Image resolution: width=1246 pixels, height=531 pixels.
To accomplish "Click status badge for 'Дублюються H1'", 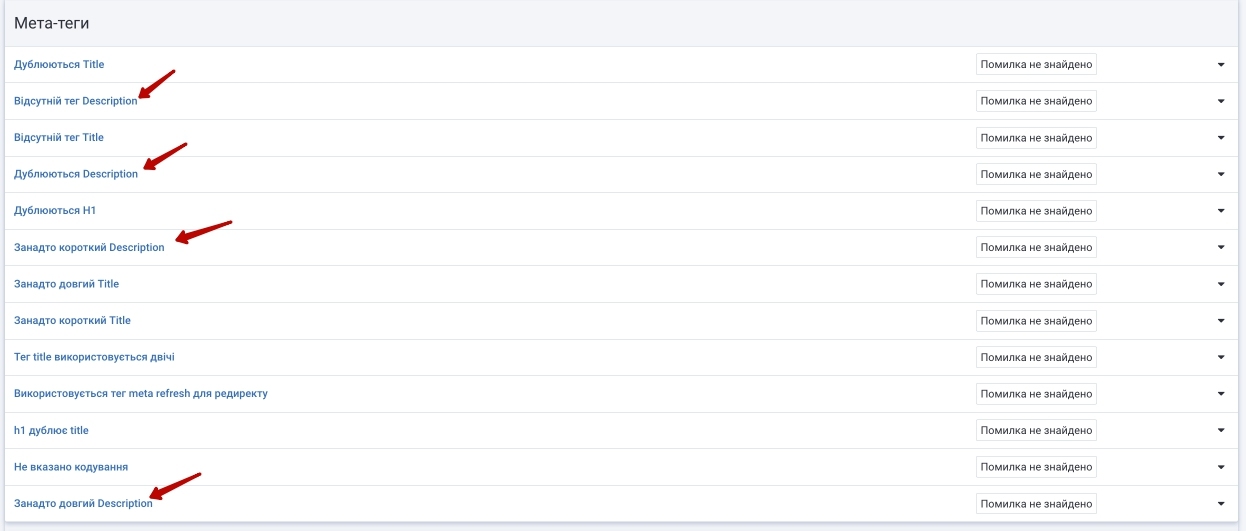I will click(x=1036, y=211).
